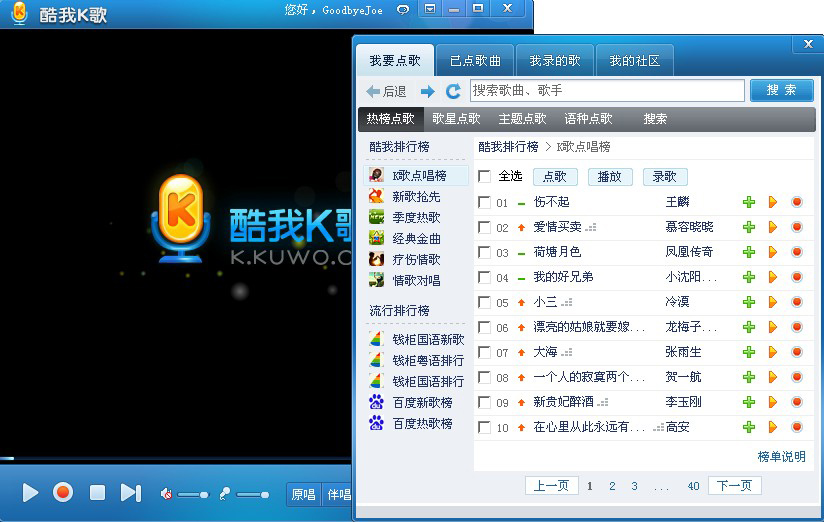Play 爱情买卖 with the orange arrow
The height and width of the screenshot is (522, 824).
772,227
